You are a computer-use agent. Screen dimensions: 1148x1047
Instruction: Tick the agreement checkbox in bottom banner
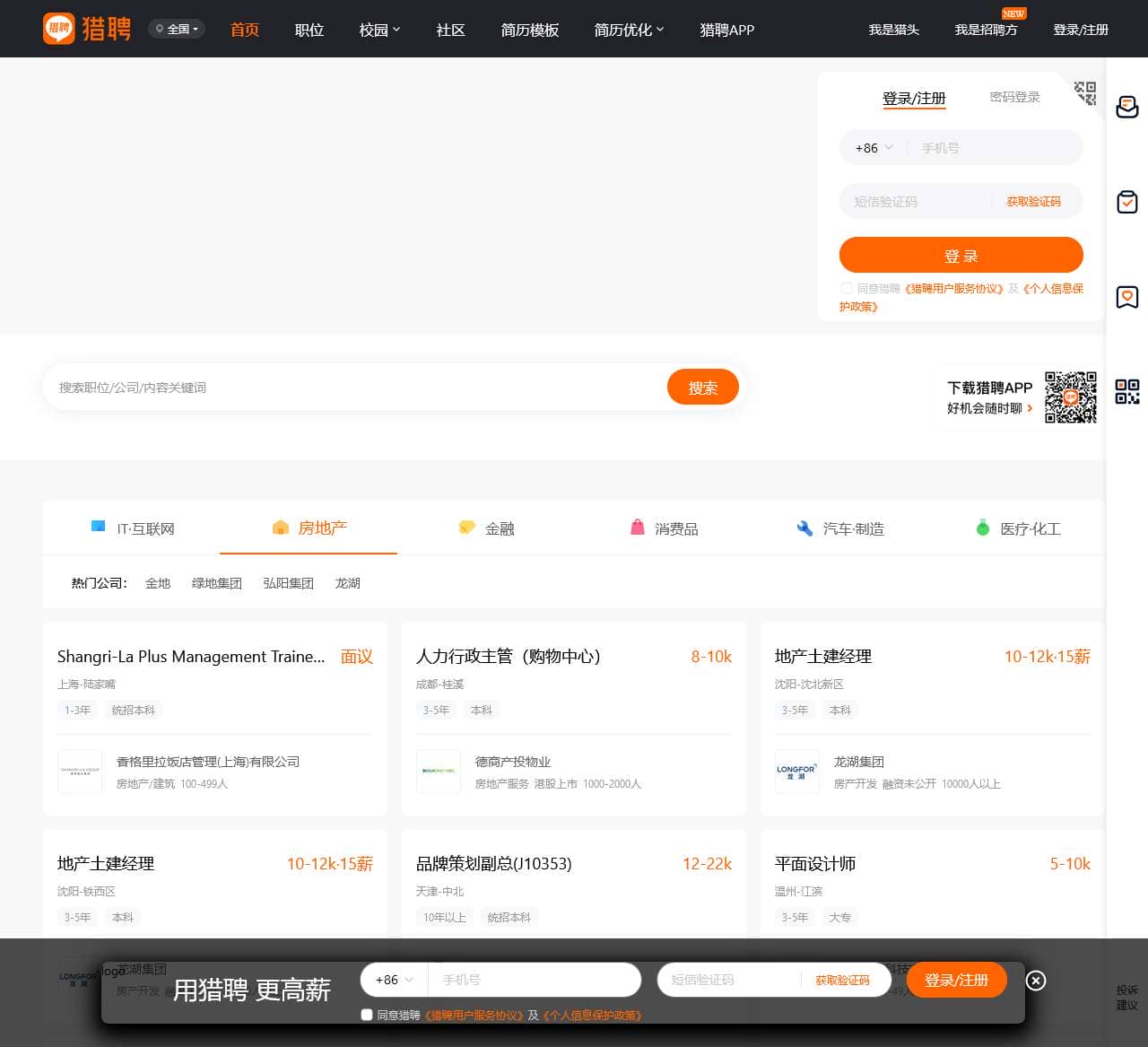(x=367, y=1015)
